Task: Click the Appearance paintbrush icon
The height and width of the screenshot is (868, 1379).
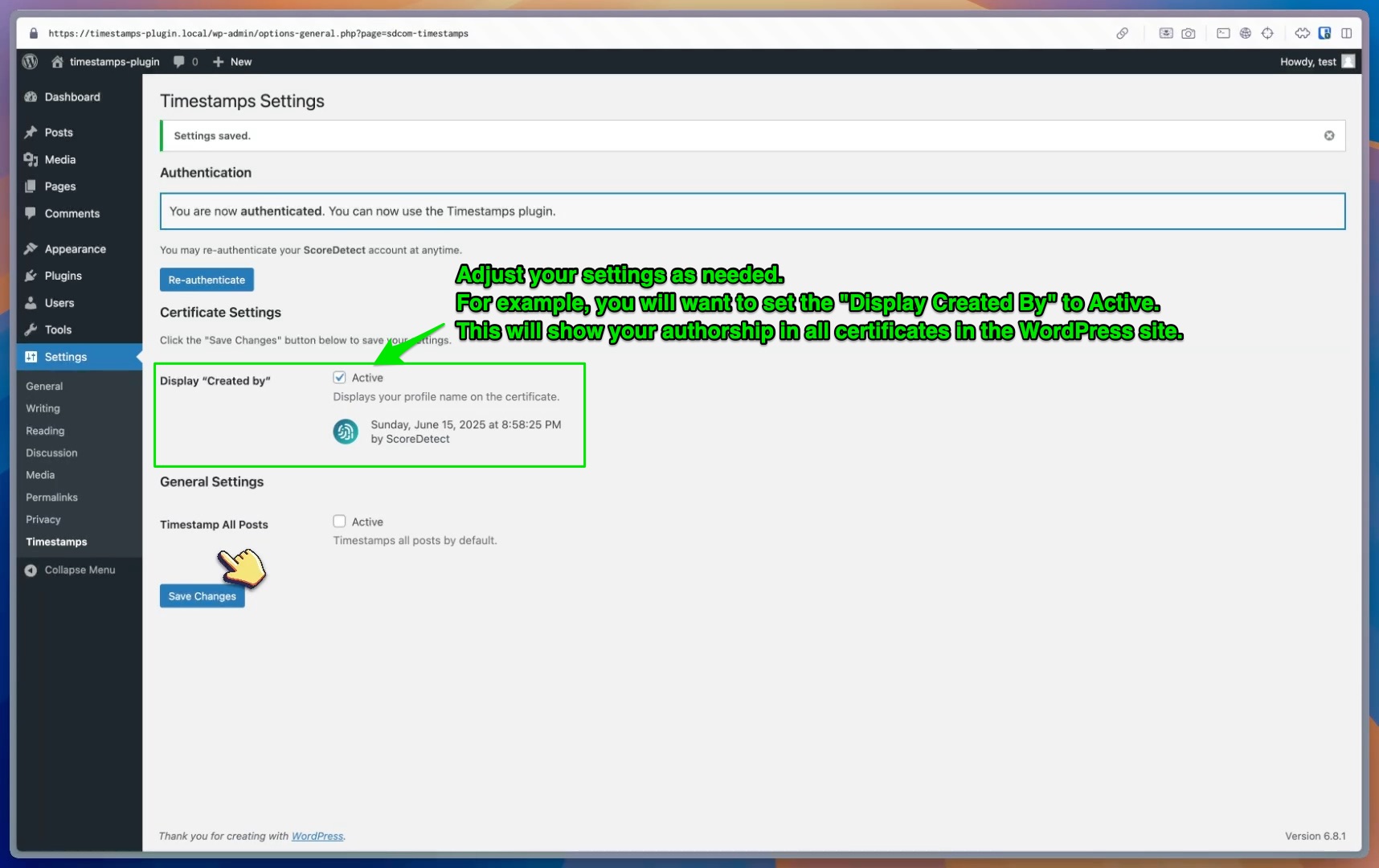Action: 31,249
